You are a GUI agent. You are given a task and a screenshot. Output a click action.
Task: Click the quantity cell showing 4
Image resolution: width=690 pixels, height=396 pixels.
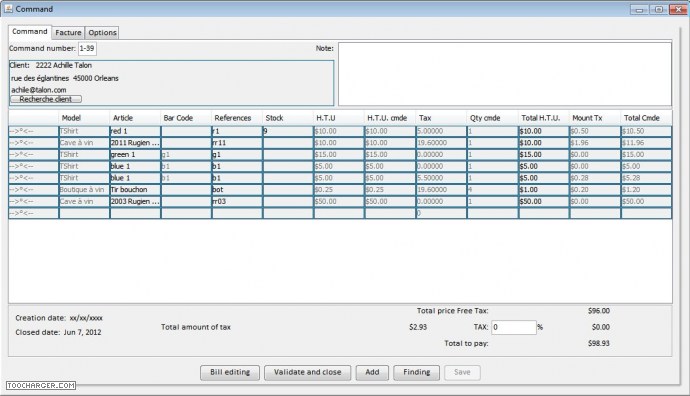click(492, 190)
